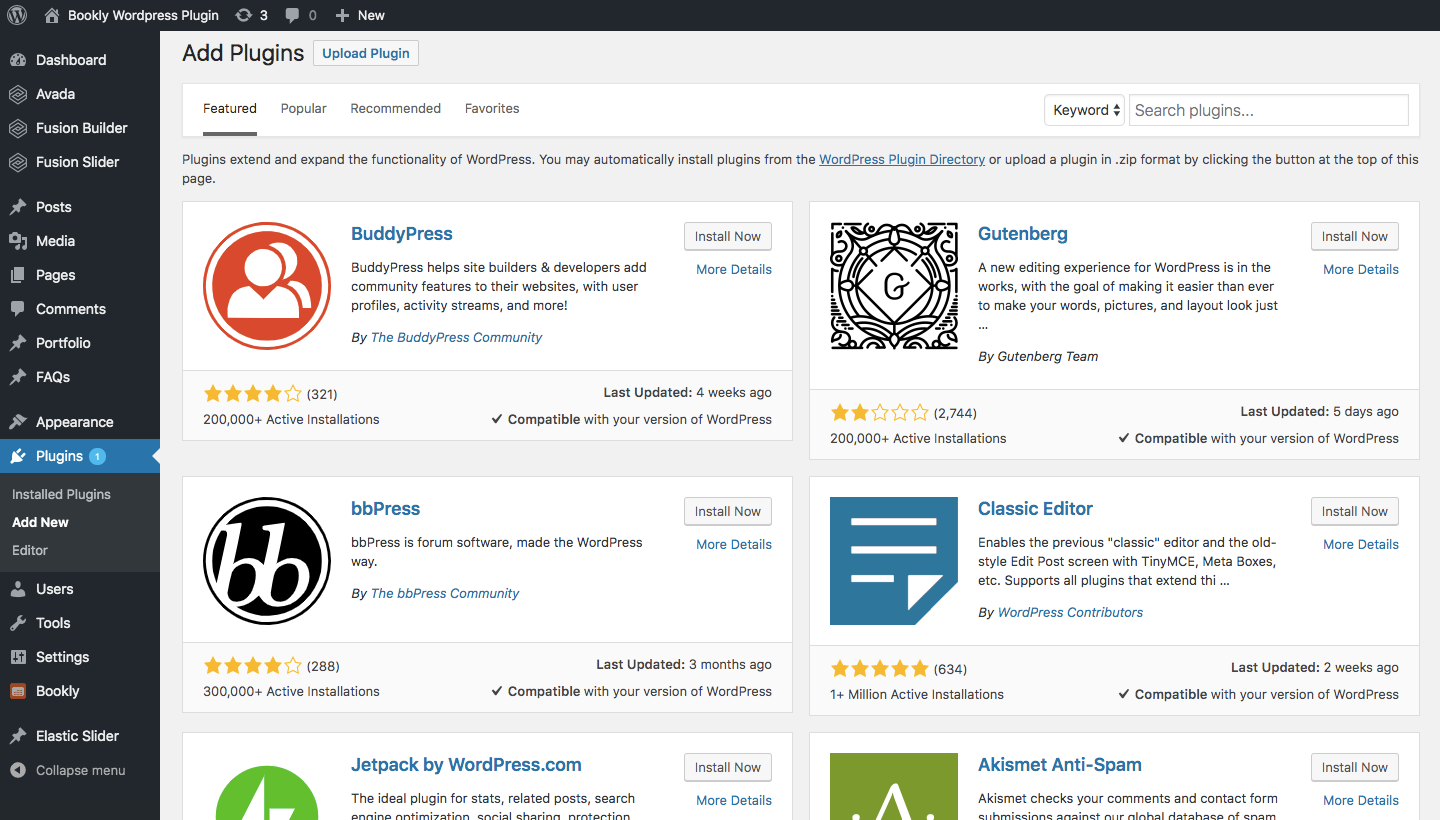1440x820 pixels.
Task: Click the Plugins plug icon
Action: tap(18, 456)
